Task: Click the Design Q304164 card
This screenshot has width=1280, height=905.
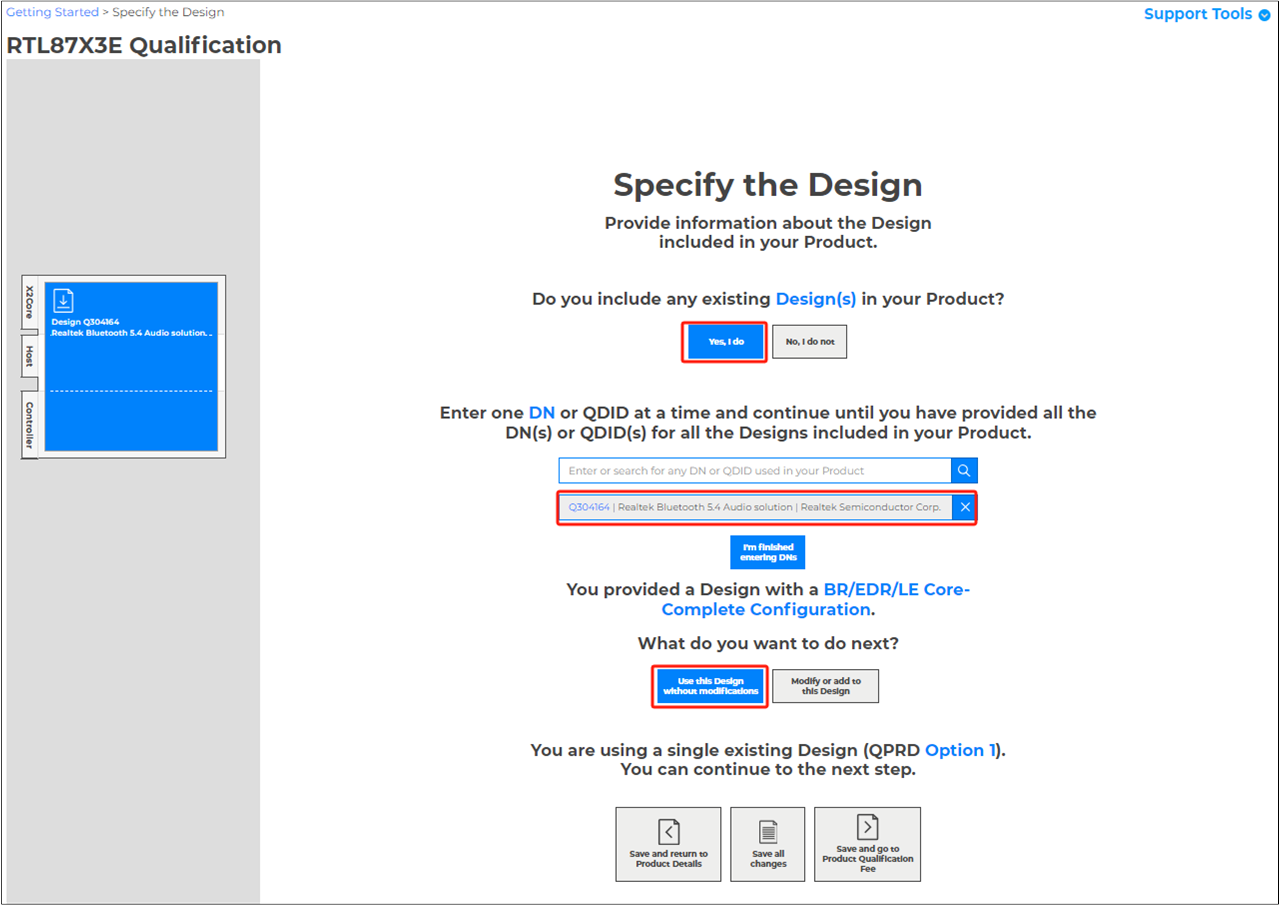Action: coord(131,366)
